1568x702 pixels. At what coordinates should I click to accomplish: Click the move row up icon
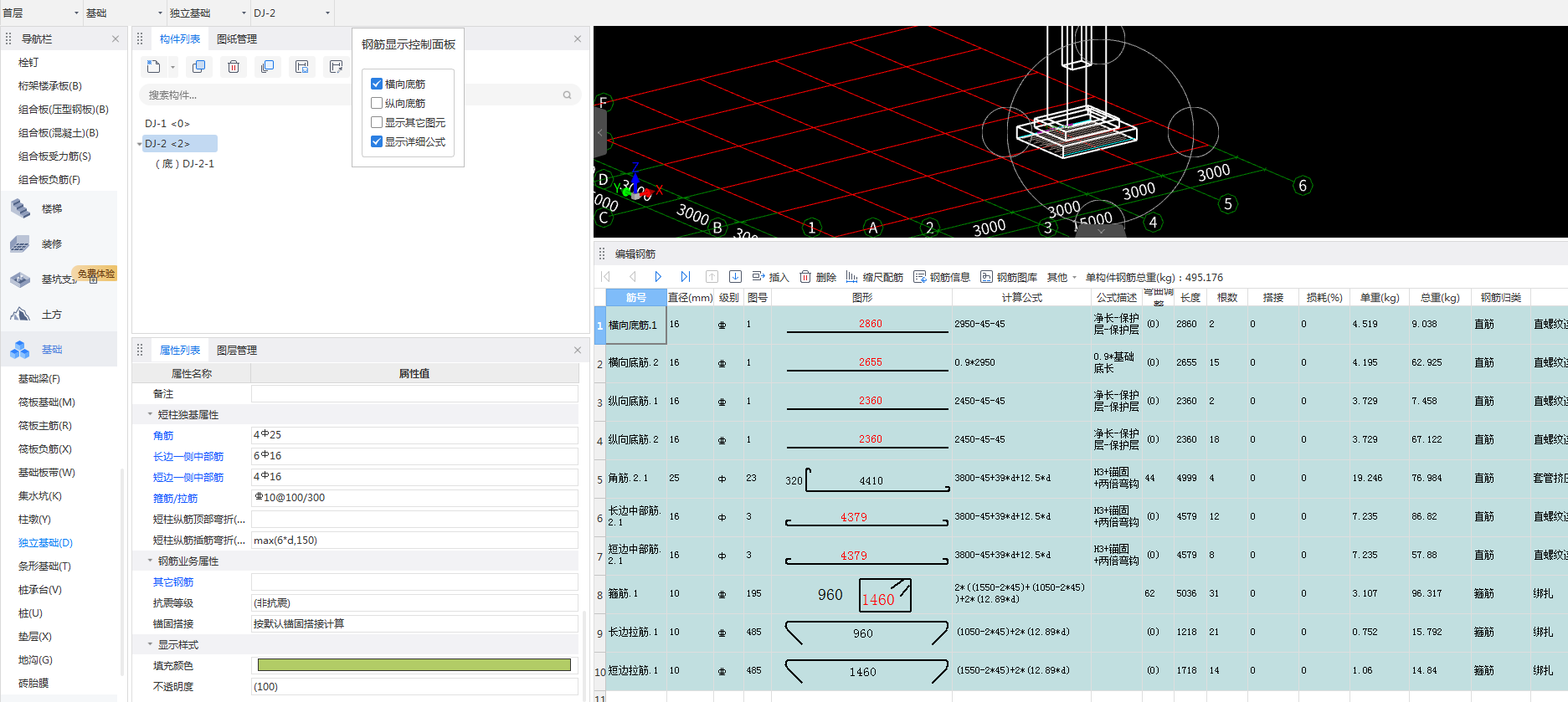(712, 277)
